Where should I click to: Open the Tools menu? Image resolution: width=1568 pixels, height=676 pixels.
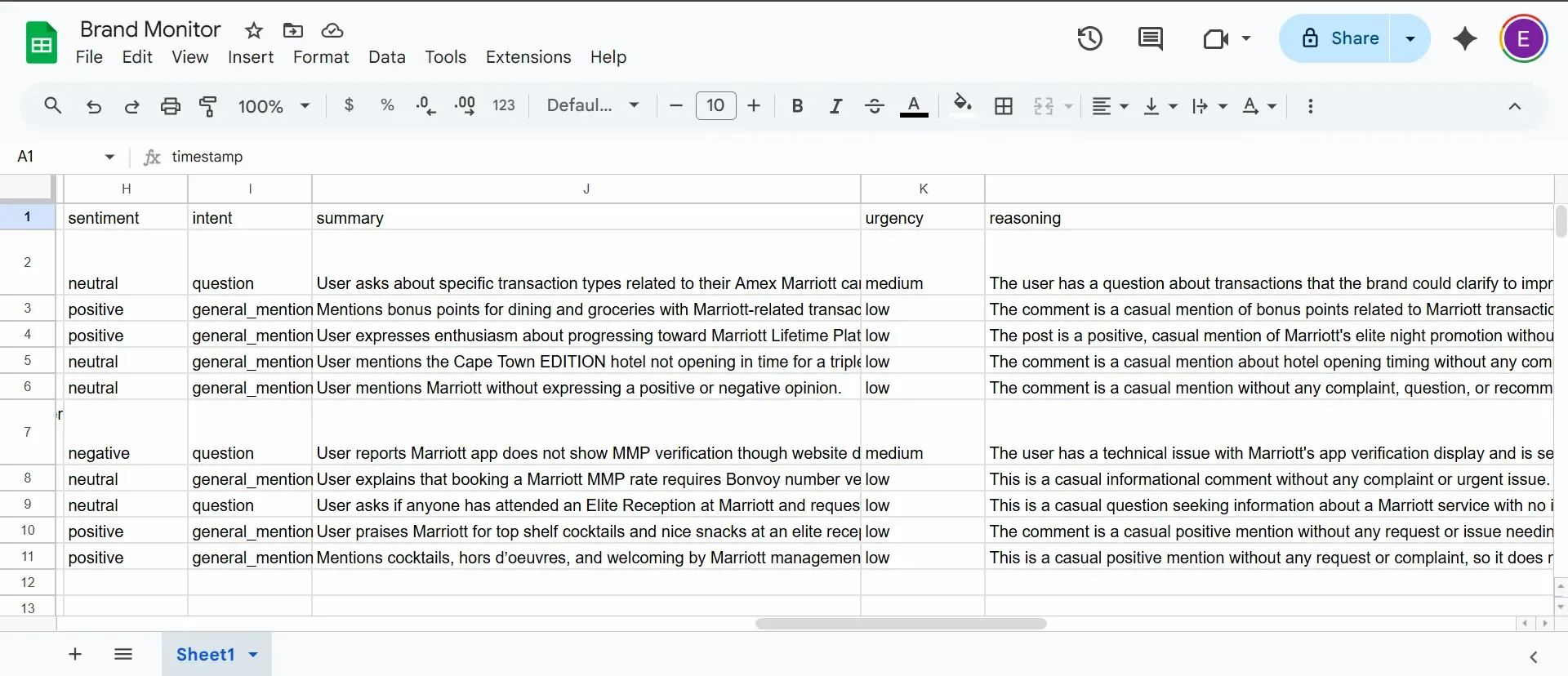click(445, 57)
